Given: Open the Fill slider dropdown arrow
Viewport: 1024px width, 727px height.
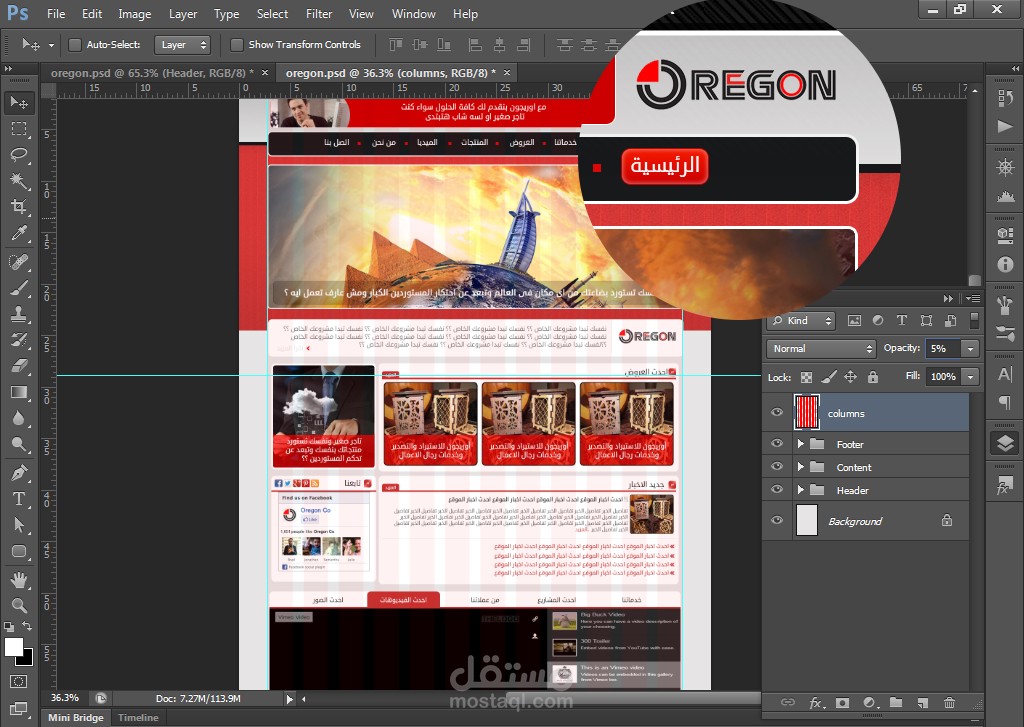Looking at the screenshot, I should (x=970, y=377).
